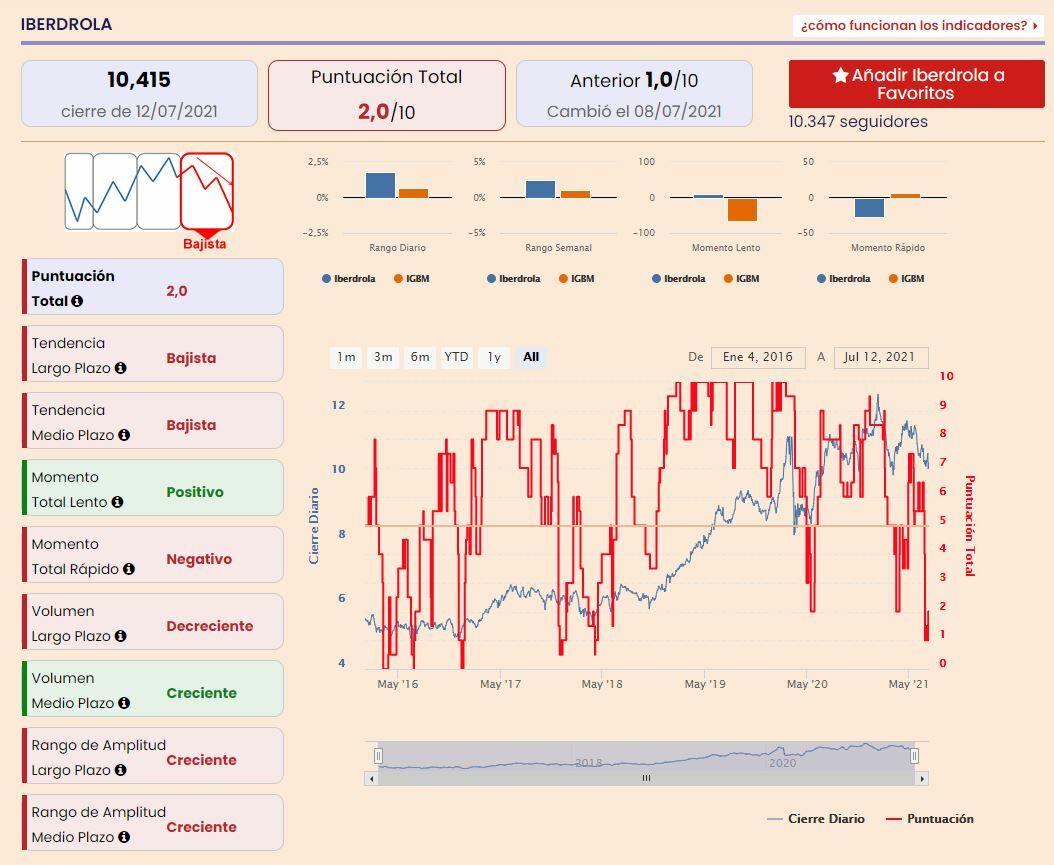
Task: Click info icon for Rango de Amplitud Medio Plazo
Action: [x=124, y=837]
